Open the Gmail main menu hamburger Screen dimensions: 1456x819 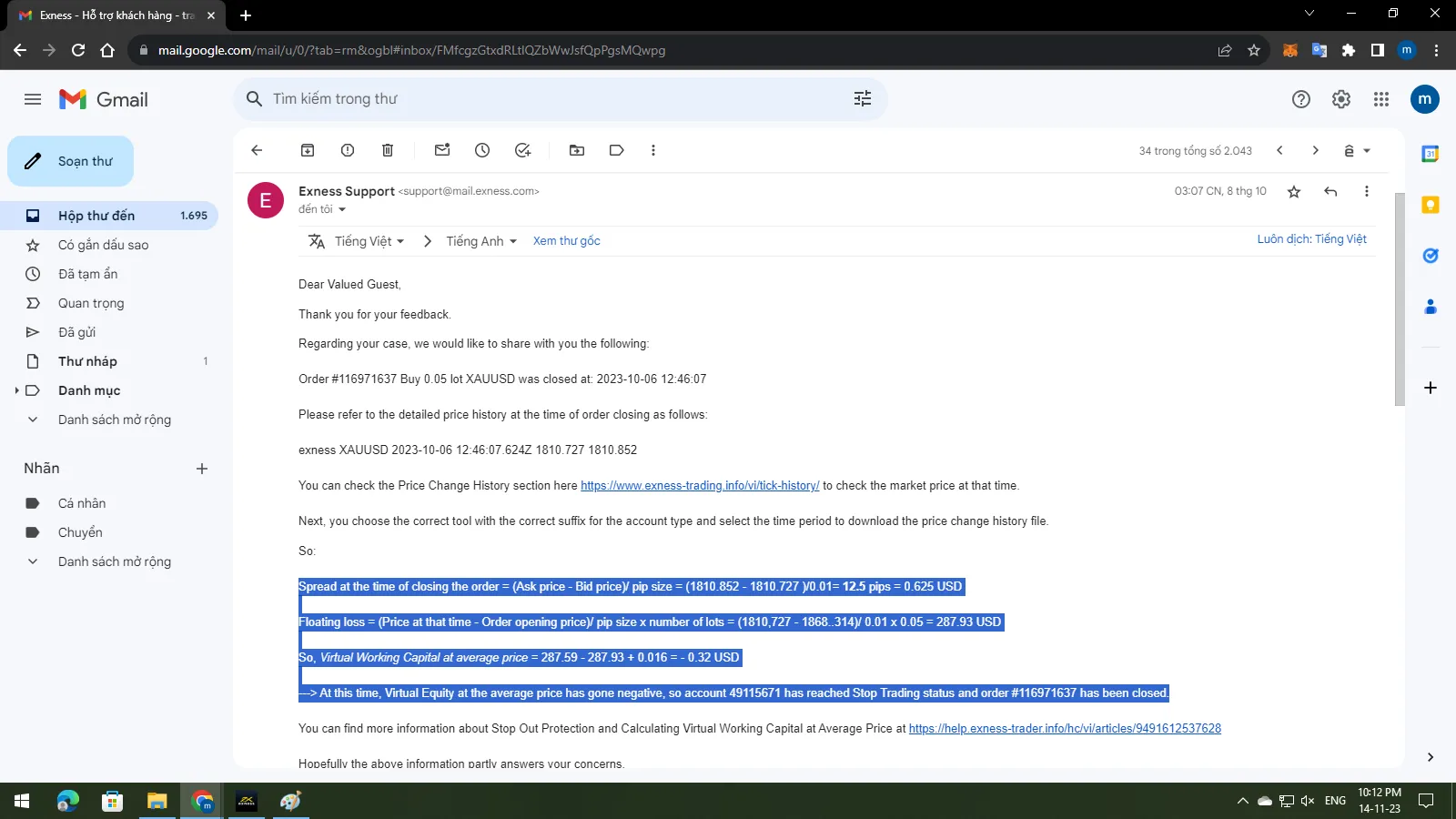pyautogui.click(x=33, y=99)
